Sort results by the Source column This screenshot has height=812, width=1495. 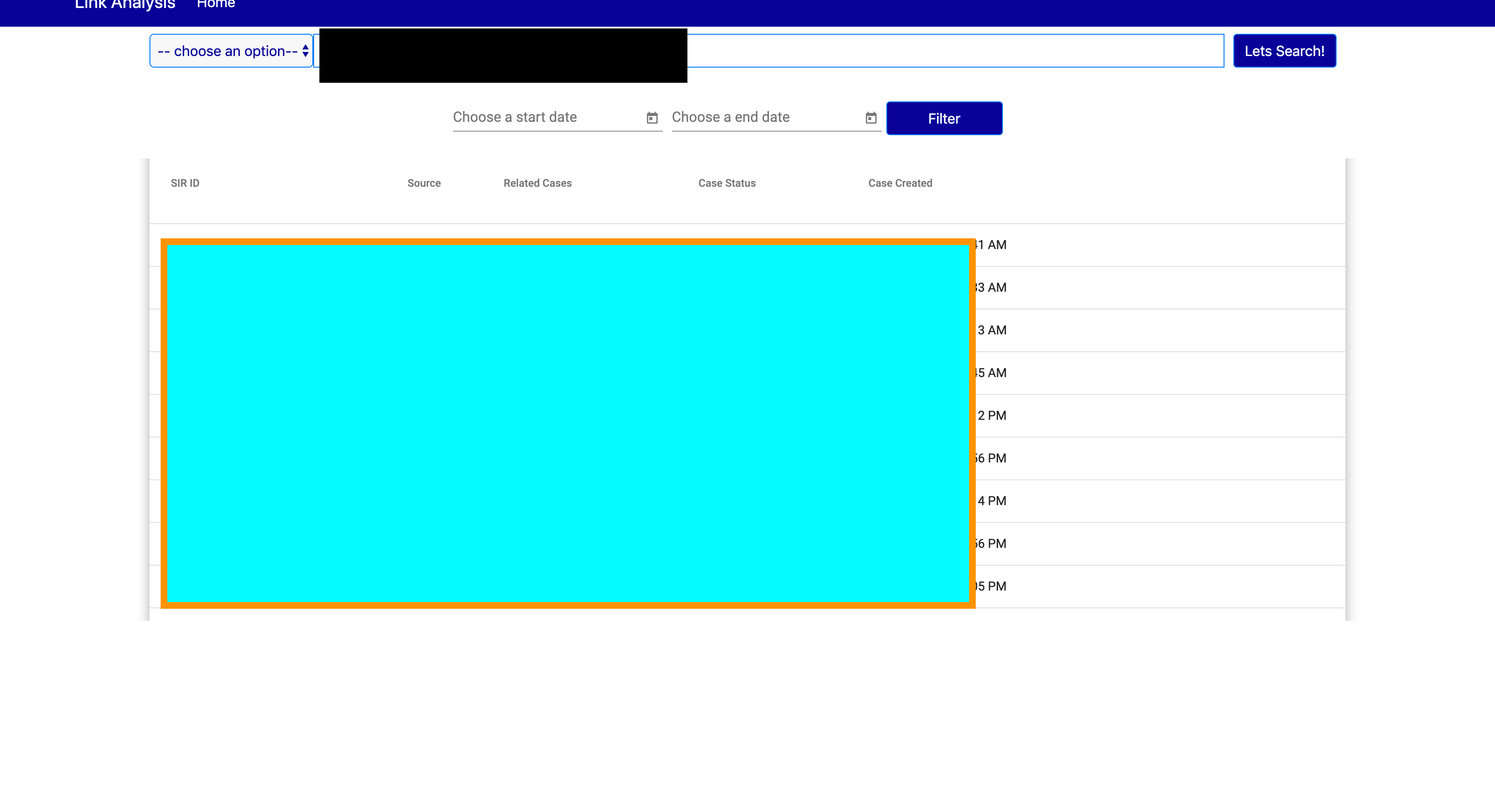[x=424, y=183]
